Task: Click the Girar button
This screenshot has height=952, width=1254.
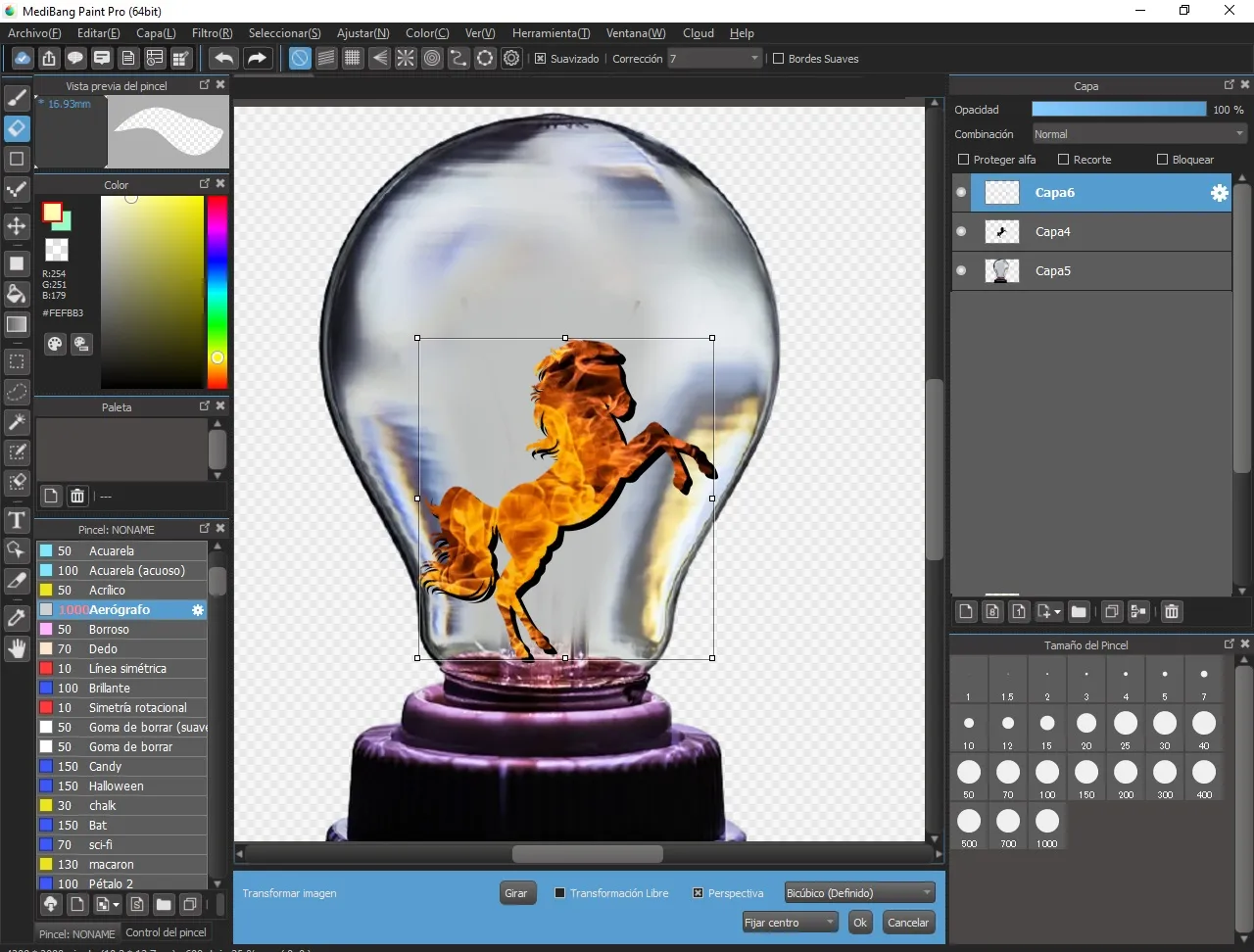Action: 516,893
